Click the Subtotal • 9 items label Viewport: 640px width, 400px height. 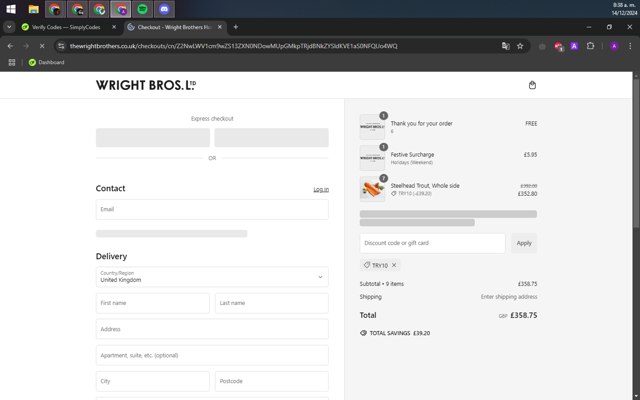[382, 284]
